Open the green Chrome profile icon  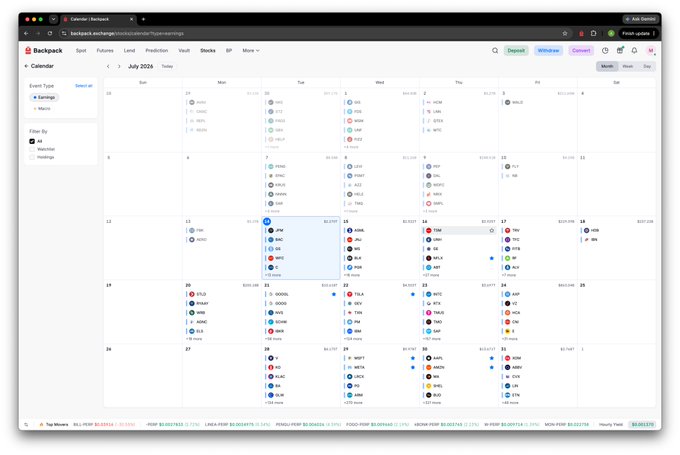click(x=611, y=33)
